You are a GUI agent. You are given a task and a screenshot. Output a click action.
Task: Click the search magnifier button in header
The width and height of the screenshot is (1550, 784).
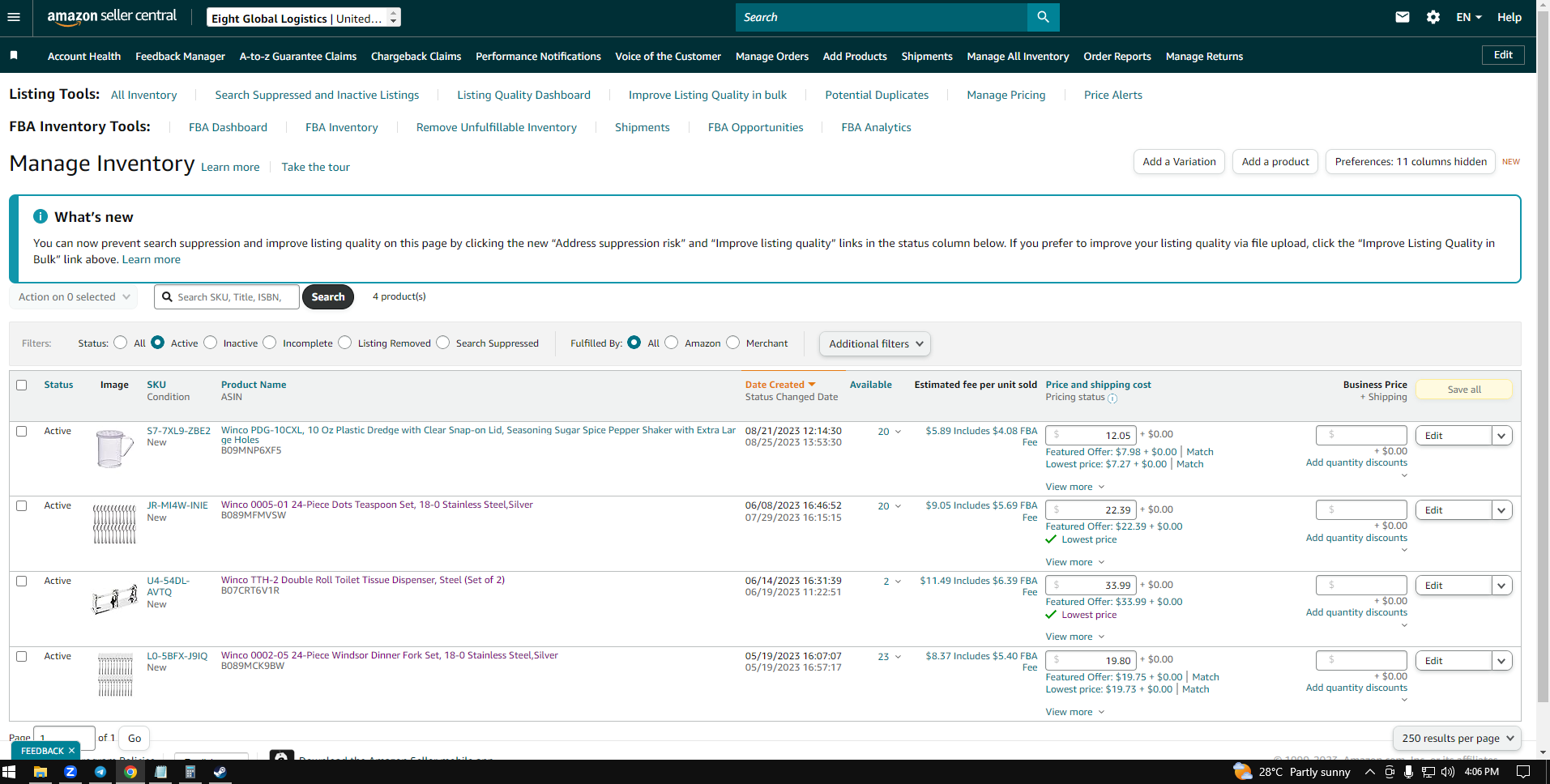pyautogui.click(x=1043, y=17)
